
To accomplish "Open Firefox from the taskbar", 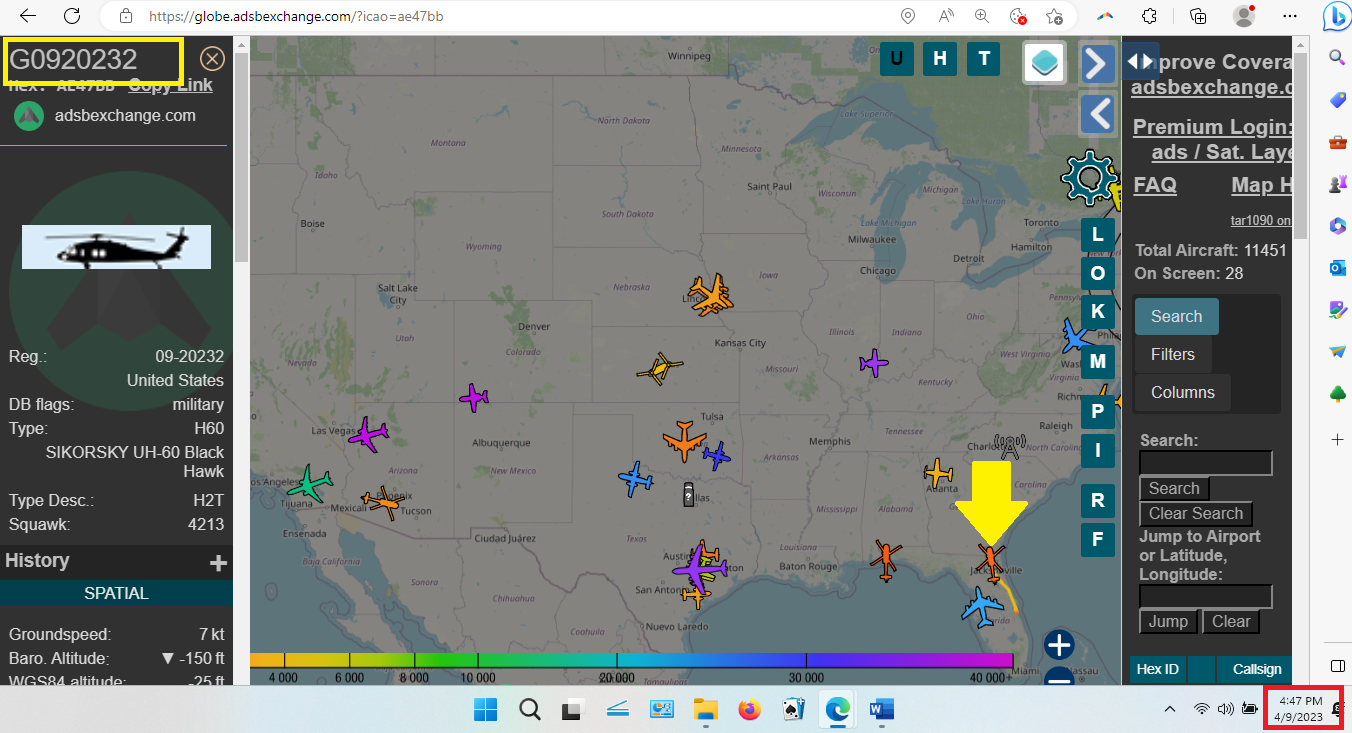I will pyautogui.click(x=749, y=710).
